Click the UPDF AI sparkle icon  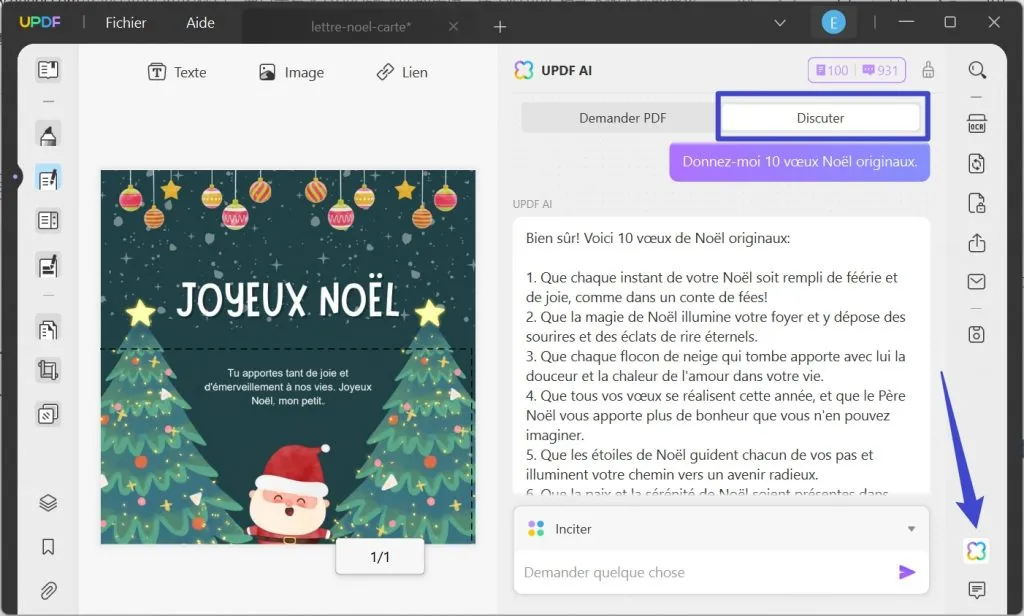977,549
